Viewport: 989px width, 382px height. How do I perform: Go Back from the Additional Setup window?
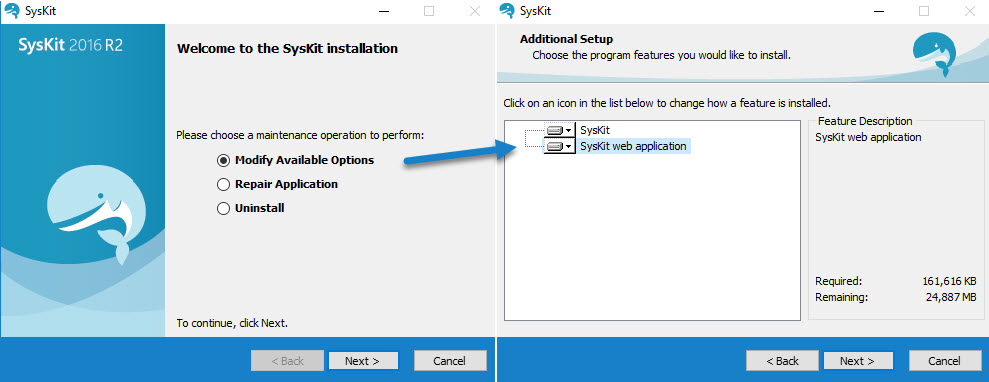782,361
